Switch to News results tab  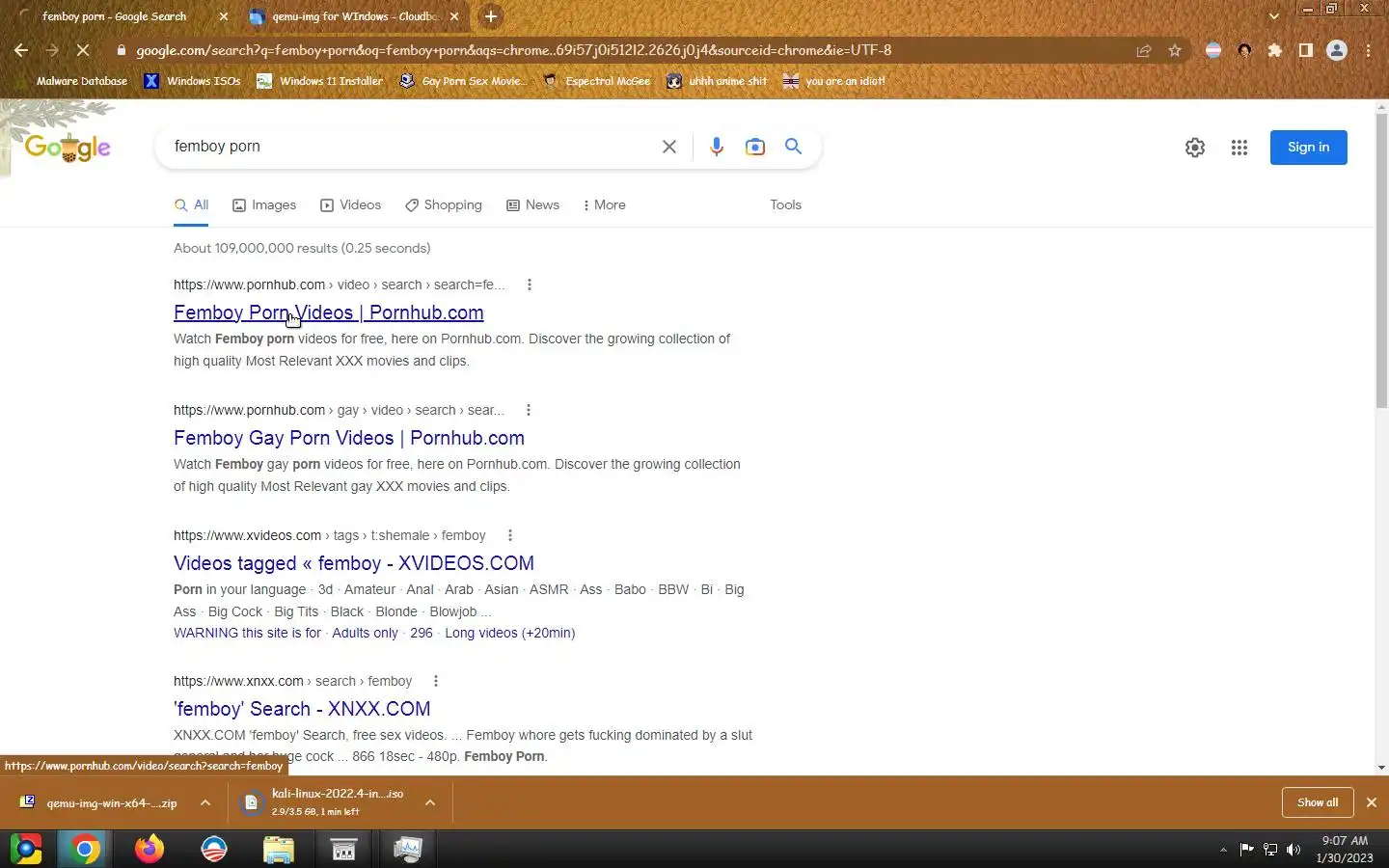[x=532, y=205]
